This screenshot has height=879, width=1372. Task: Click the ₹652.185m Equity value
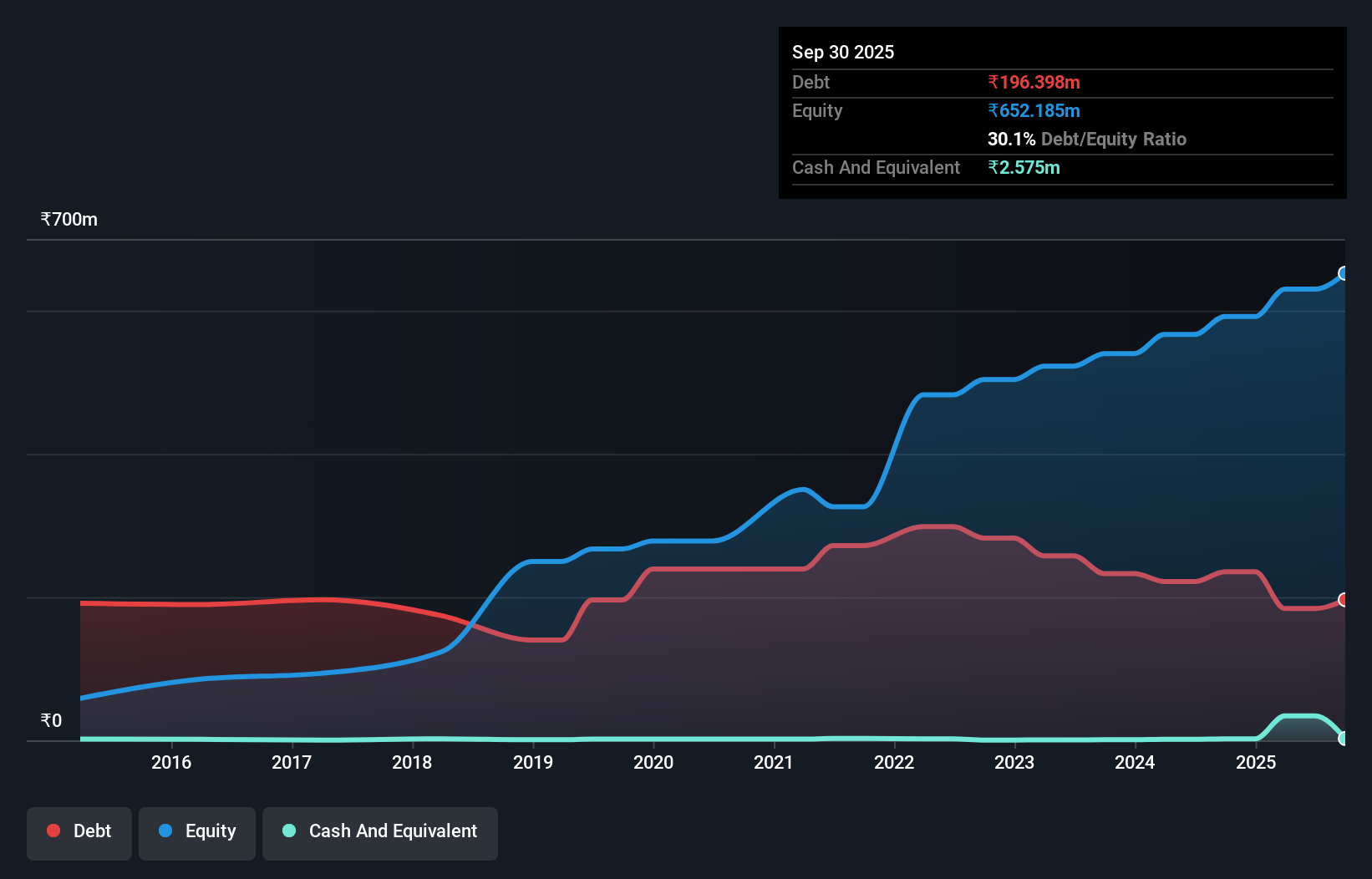1035,110
